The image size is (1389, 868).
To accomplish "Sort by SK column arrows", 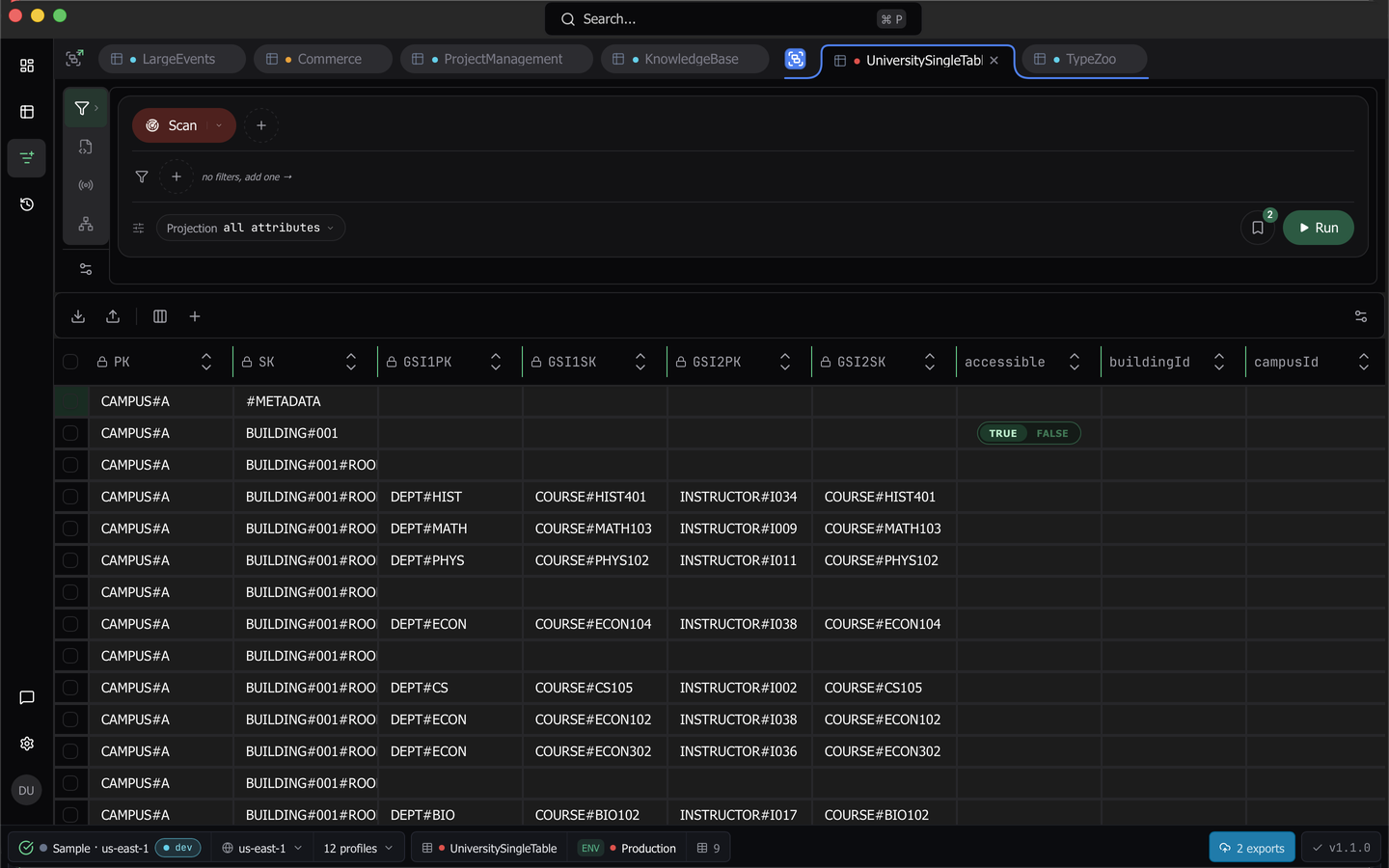I will pos(351,362).
